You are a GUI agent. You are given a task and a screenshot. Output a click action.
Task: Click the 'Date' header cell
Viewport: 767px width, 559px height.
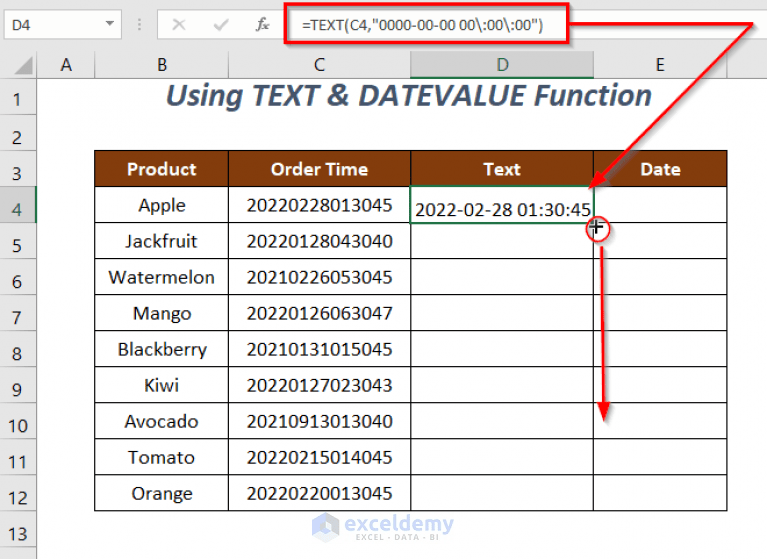click(x=660, y=169)
